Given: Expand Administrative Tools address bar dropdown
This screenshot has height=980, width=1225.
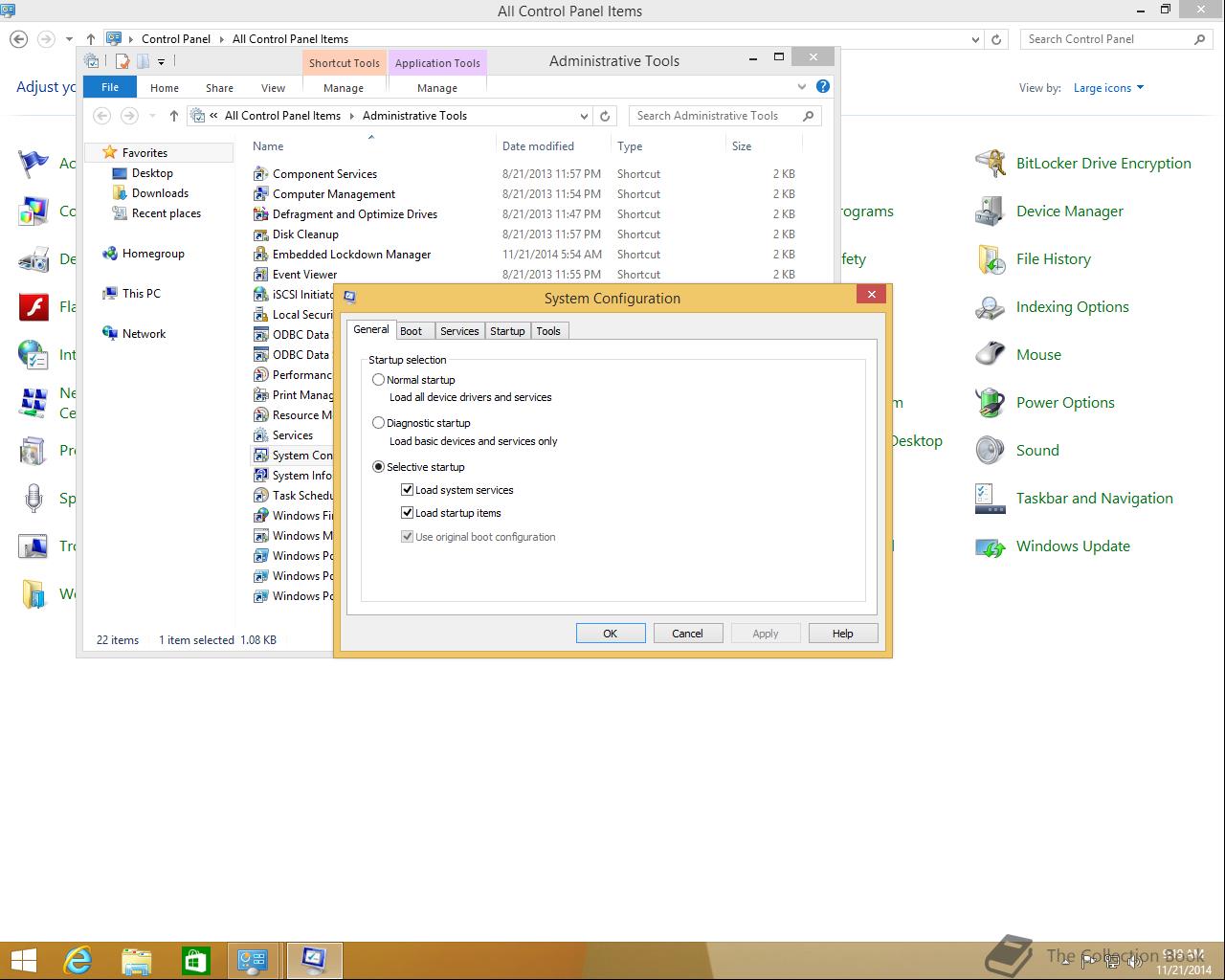Looking at the screenshot, I should click(584, 116).
